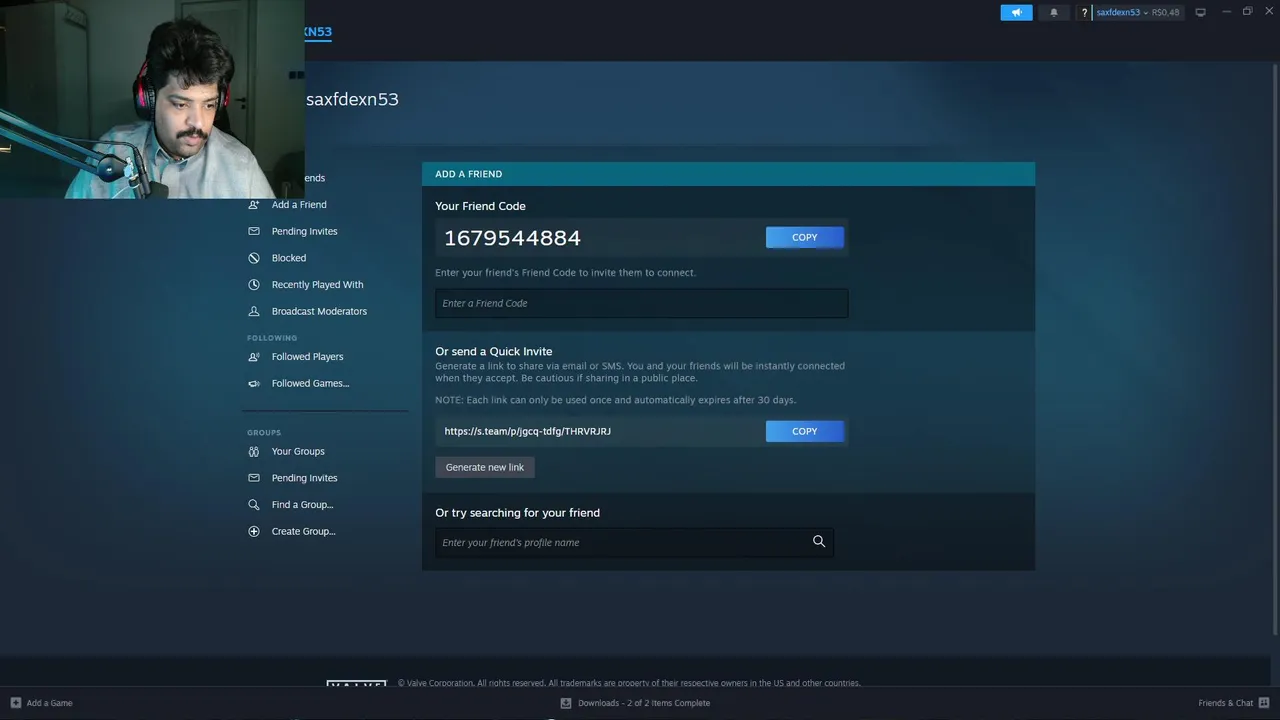Open Followed Players
This screenshot has height=720, width=1280.
[307, 357]
